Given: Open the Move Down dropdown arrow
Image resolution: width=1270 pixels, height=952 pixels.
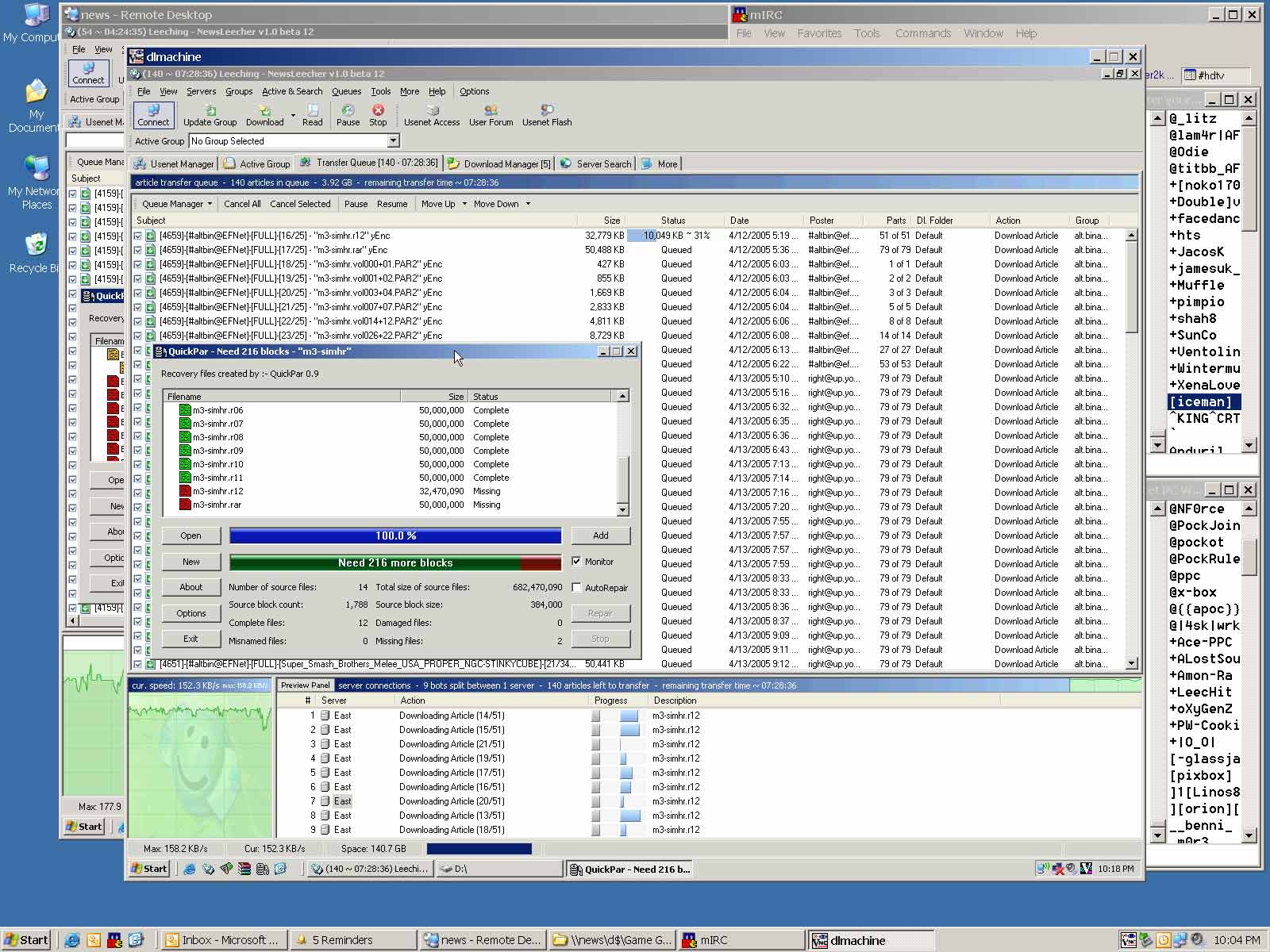Looking at the screenshot, I should (x=528, y=204).
